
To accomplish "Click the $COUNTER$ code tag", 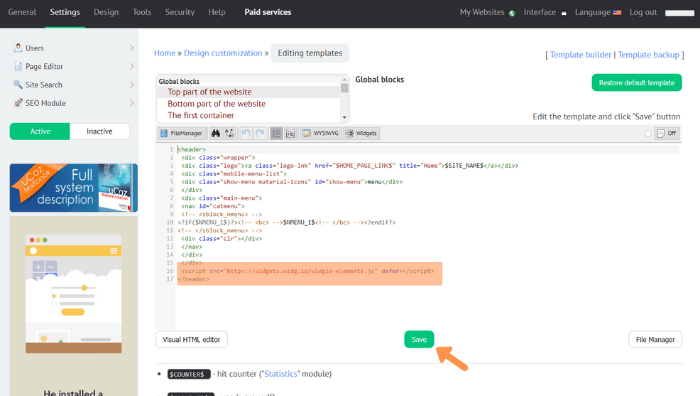I will pyautogui.click(x=189, y=374).
